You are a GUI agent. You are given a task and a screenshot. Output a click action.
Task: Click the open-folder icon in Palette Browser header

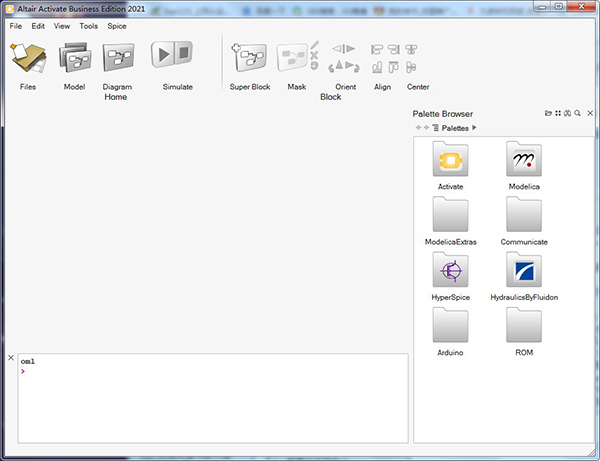(x=548, y=113)
